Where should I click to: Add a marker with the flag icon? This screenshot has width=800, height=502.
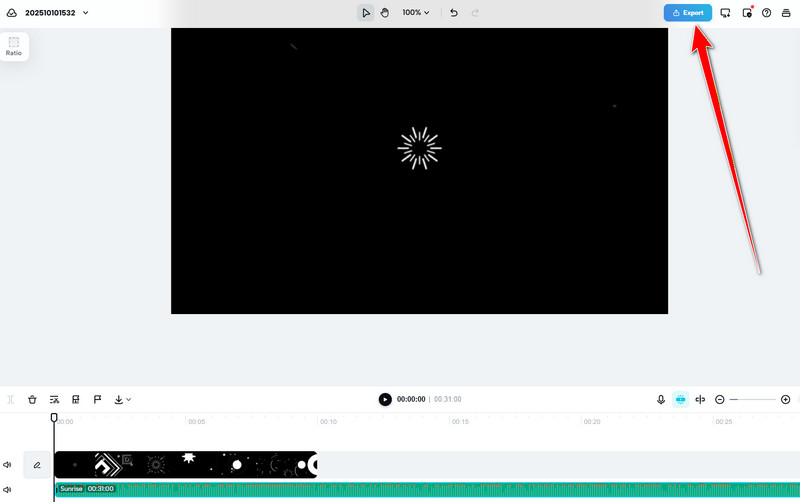tap(97, 399)
